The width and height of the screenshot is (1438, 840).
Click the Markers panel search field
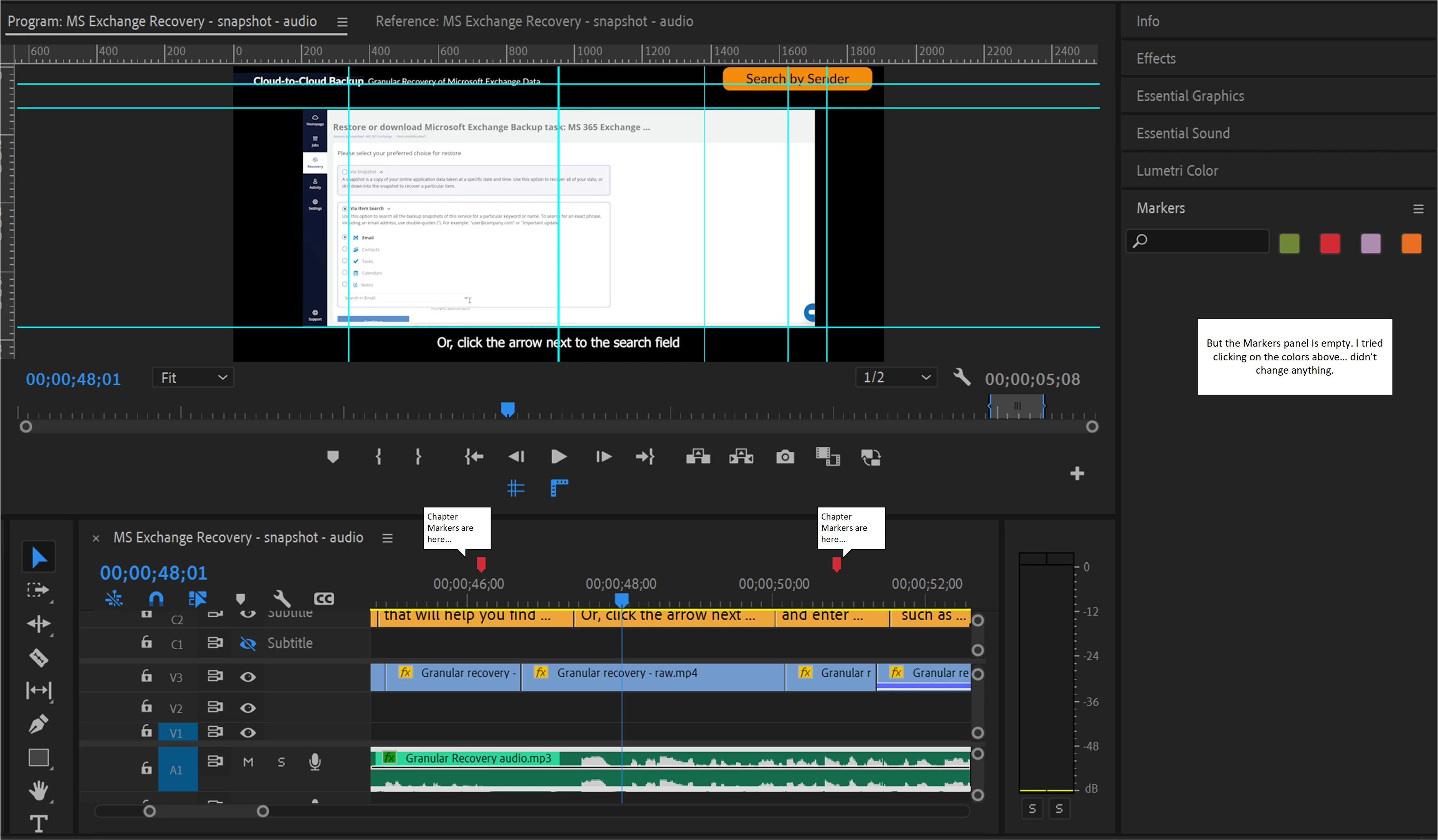pyautogui.click(x=1204, y=241)
